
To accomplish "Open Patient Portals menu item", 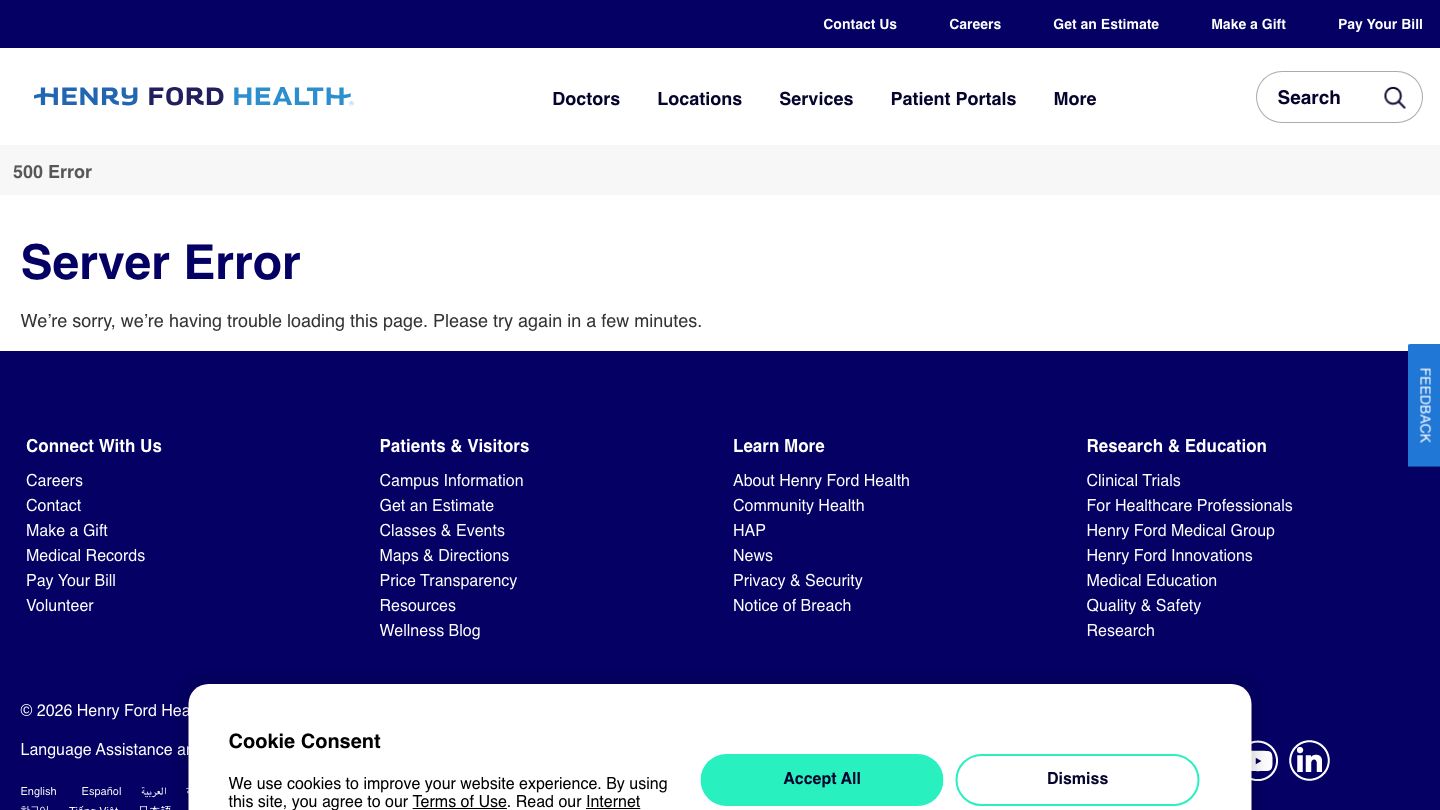I will coord(953,99).
